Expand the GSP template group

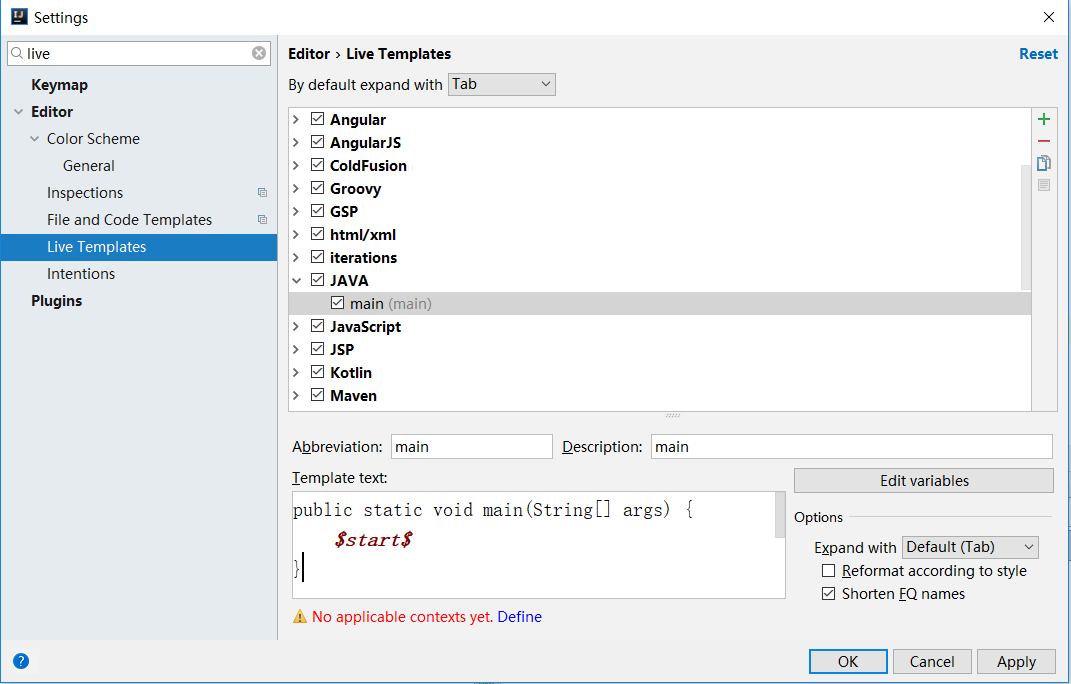pos(296,211)
